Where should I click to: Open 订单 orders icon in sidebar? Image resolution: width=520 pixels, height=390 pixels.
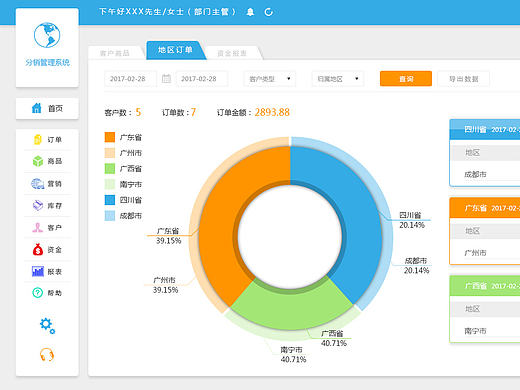click(38, 139)
